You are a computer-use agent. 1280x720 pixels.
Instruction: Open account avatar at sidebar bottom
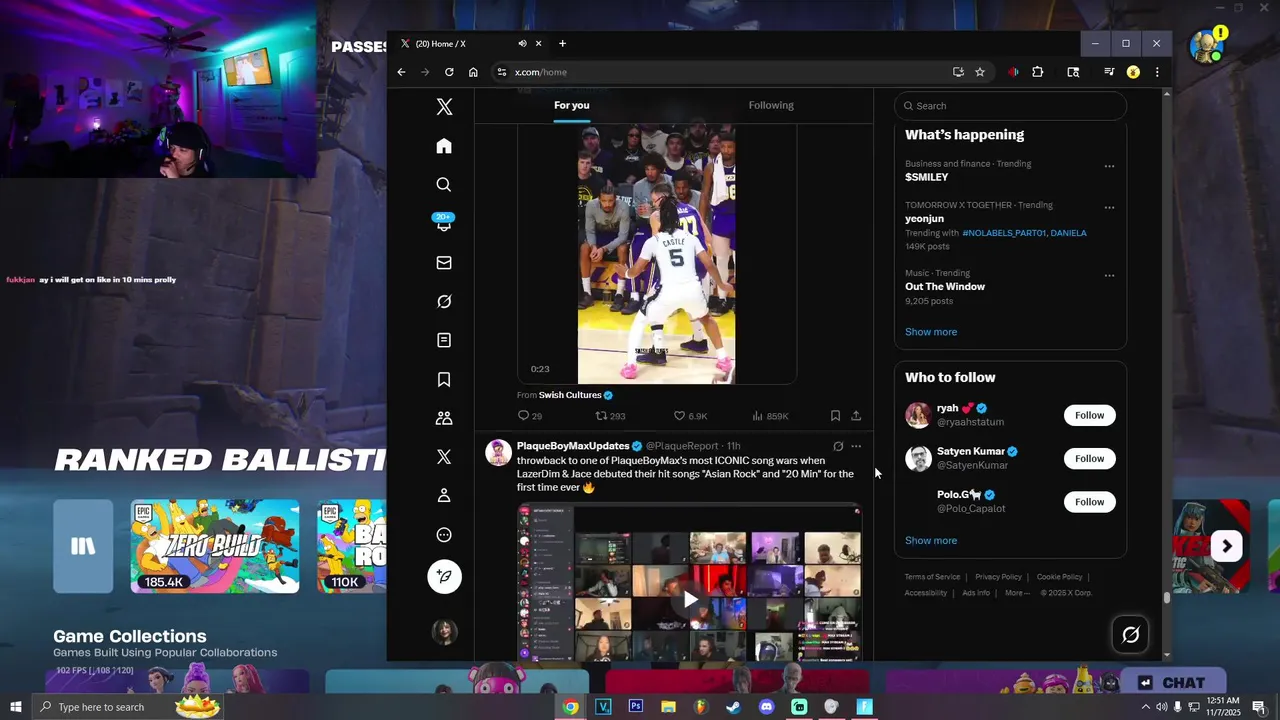pyautogui.click(x=444, y=632)
